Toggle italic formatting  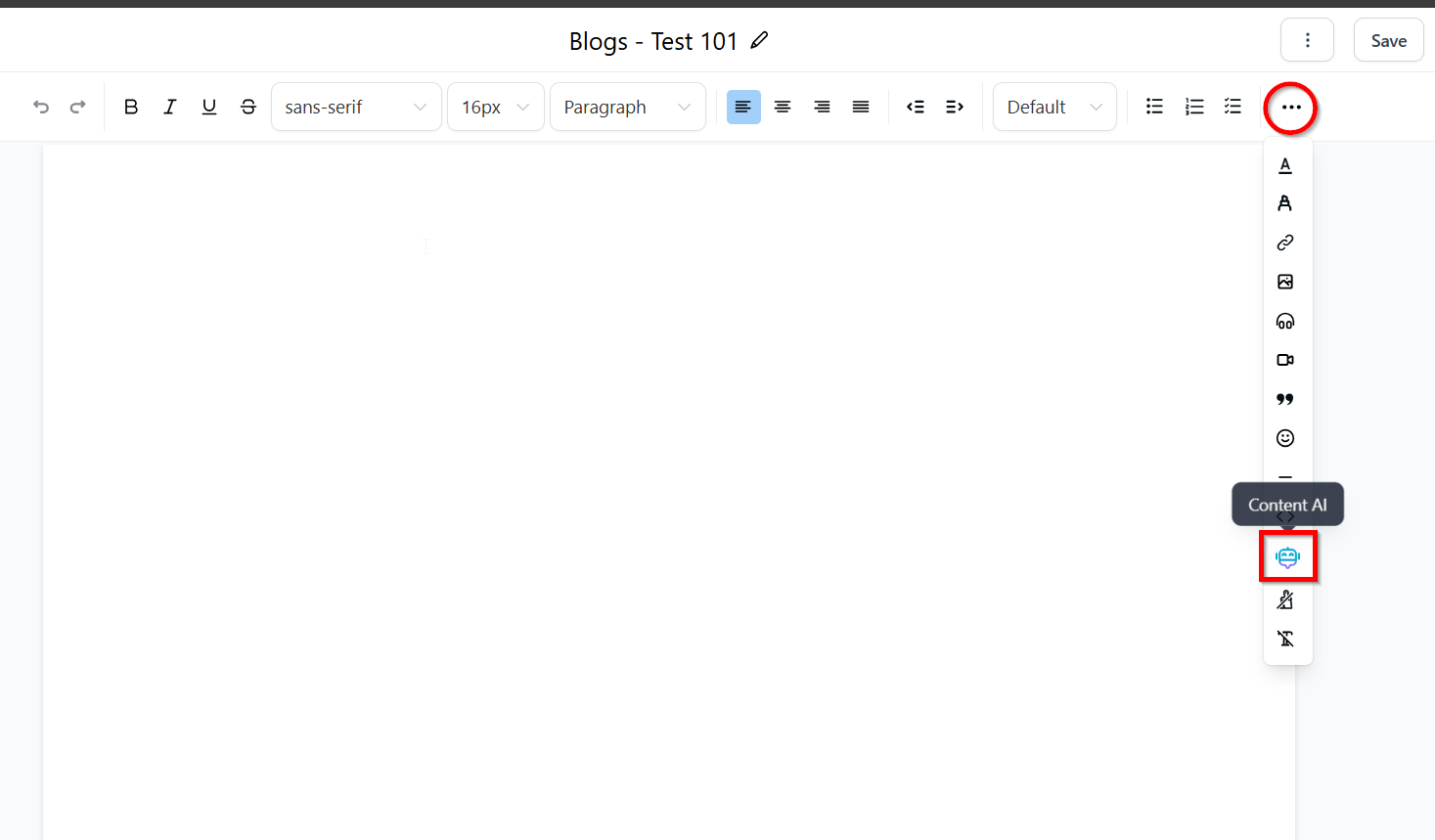pyautogui.click(x=170, y=107)
